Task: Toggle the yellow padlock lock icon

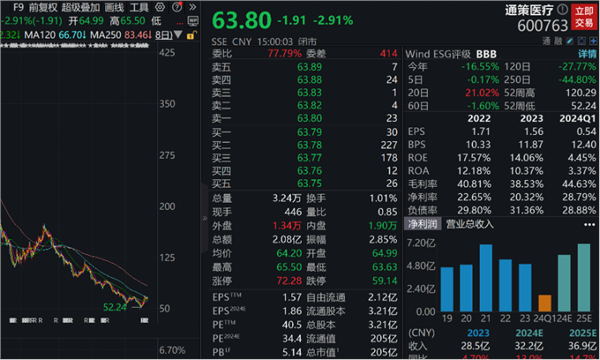Action: [191, 35]
